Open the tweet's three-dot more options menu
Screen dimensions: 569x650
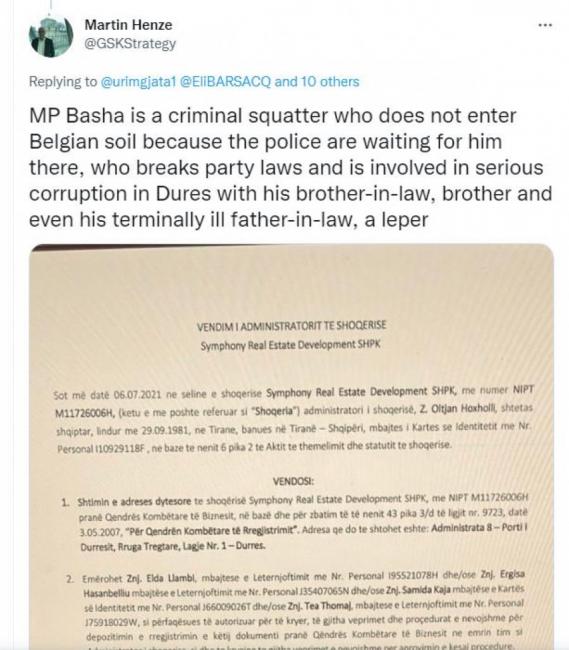coord(545,25)
